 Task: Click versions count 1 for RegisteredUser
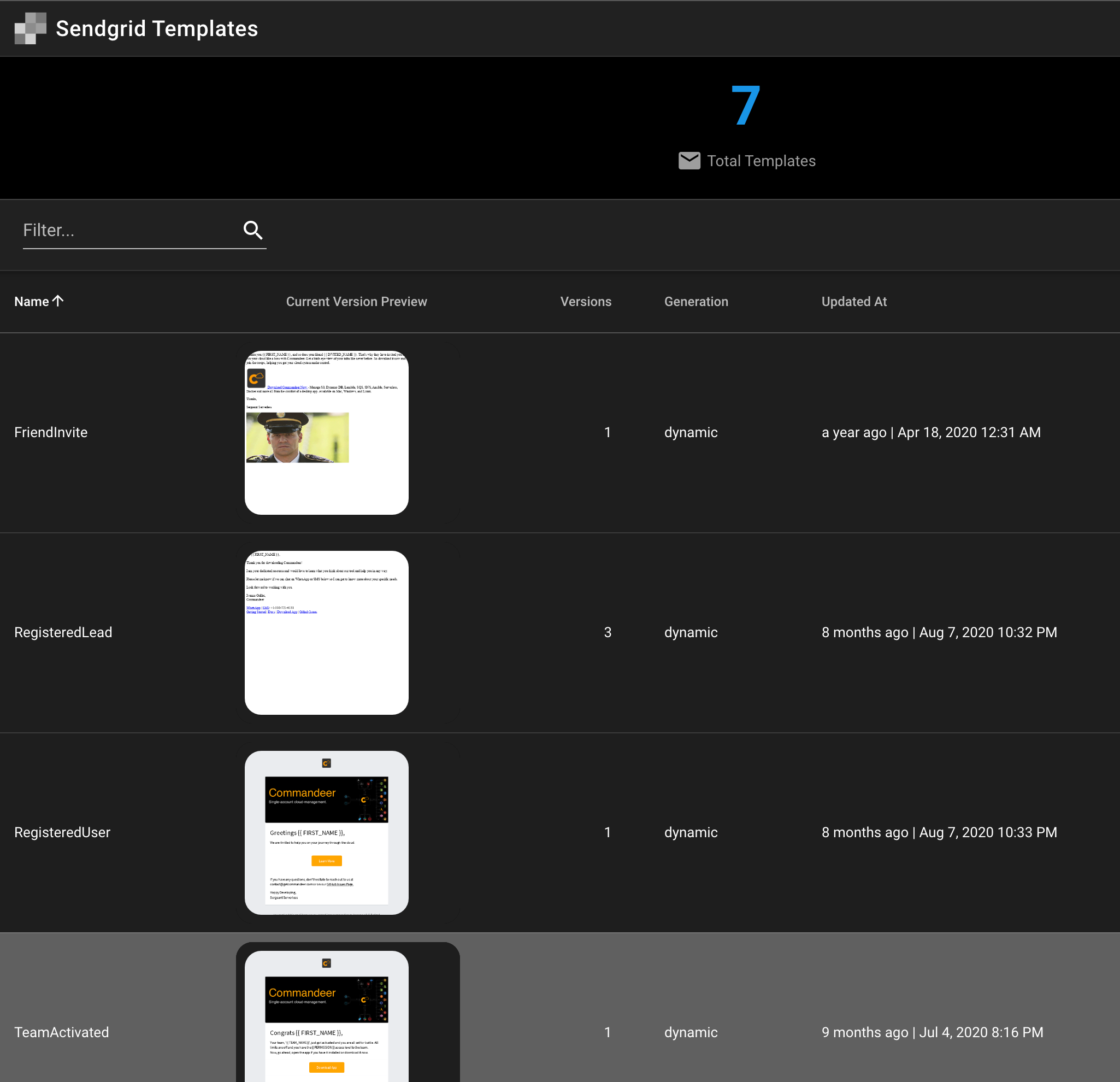(x=608, y=833)
